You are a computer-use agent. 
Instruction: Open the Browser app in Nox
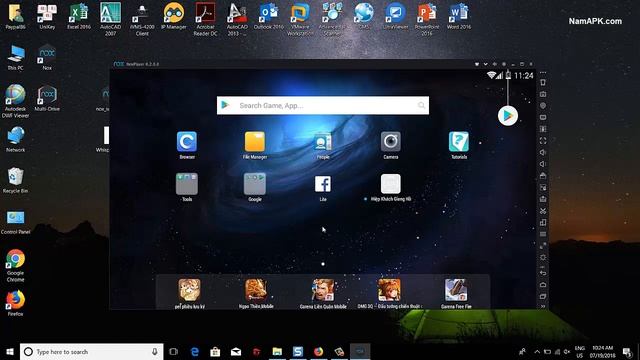[187, 142]
